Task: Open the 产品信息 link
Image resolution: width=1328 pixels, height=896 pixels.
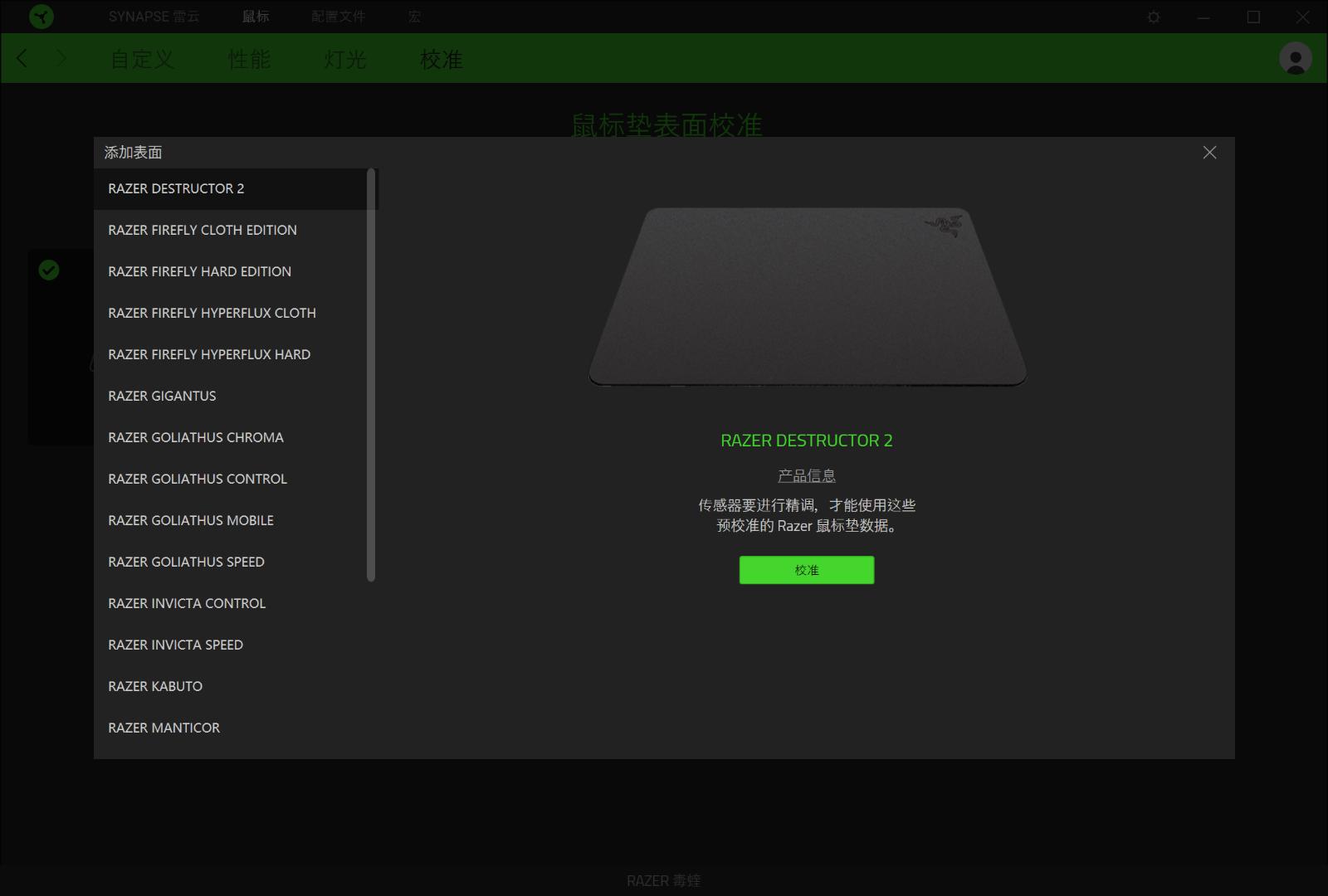Action: [807, 475]
